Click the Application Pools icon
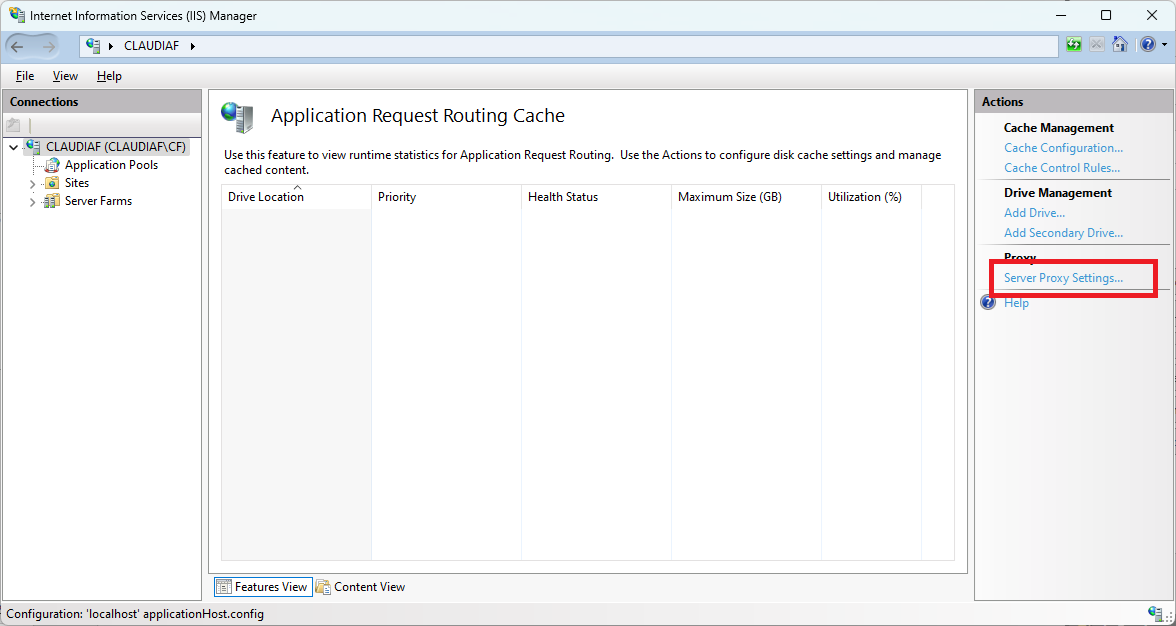 pos(52,165)
